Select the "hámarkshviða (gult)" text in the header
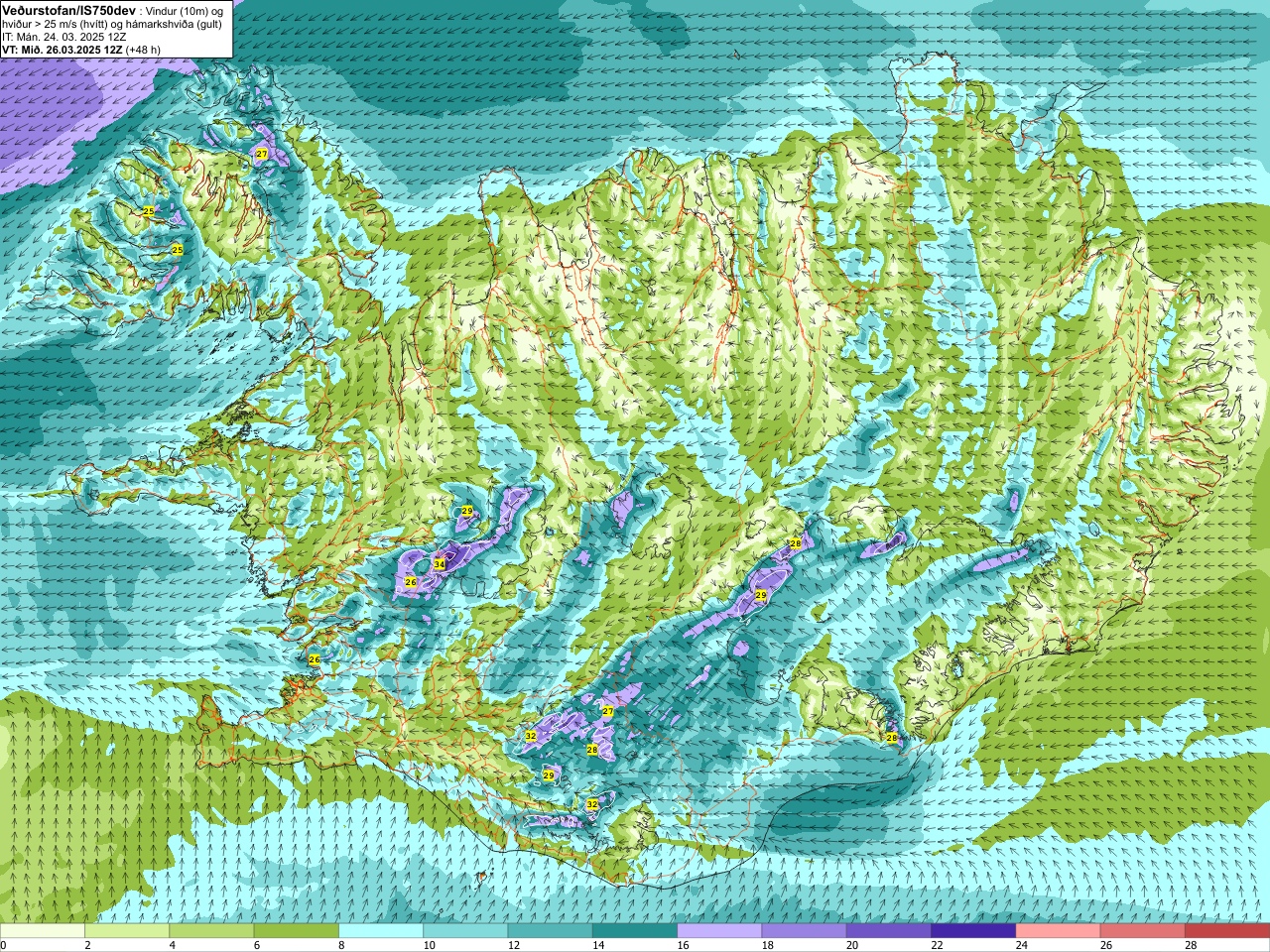 point(176,24)
